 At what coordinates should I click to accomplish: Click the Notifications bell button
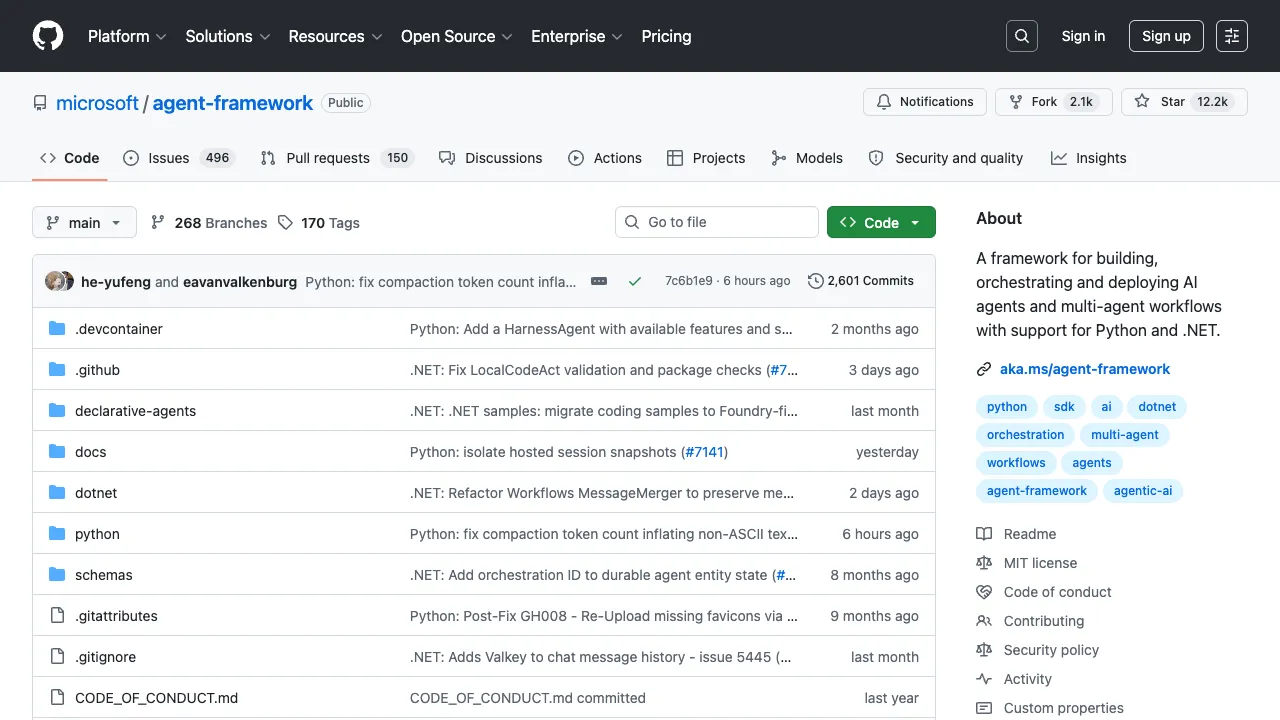(x=925, y=102)
